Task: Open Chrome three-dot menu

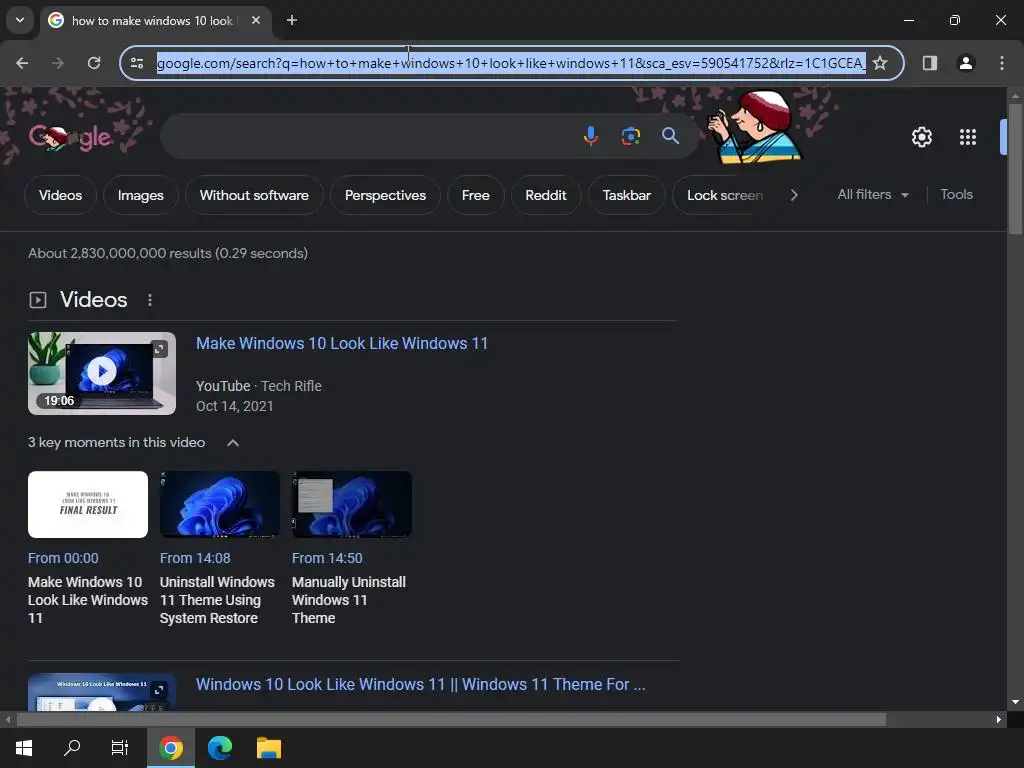Action: (1001, 63)
